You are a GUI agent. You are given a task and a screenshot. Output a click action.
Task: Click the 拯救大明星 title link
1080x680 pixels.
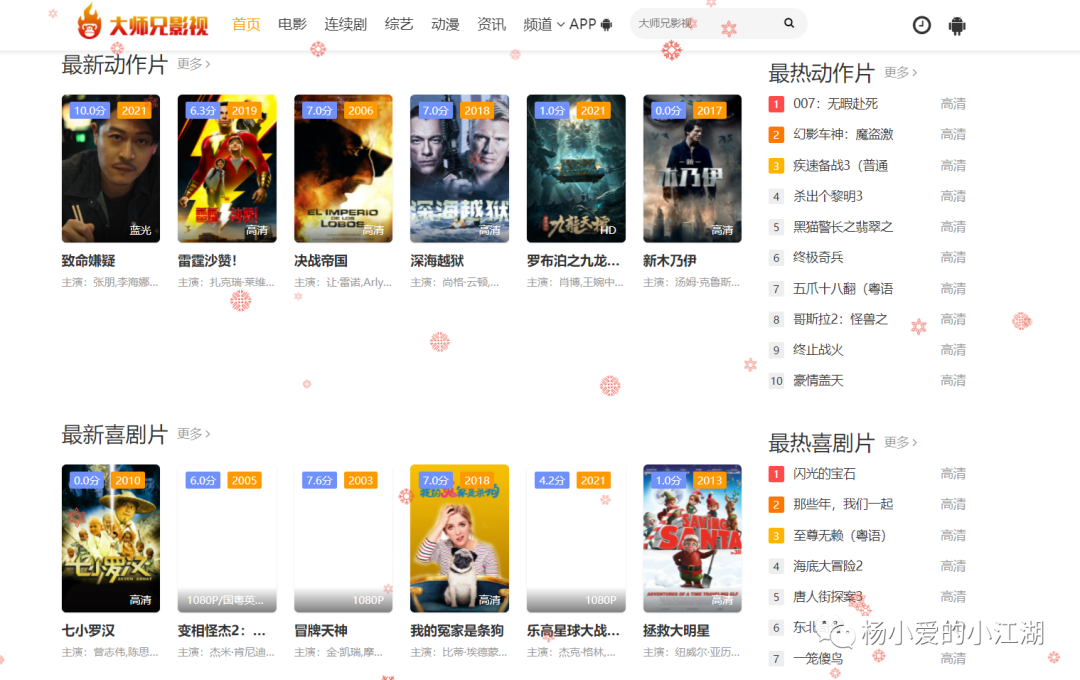pos(676,631)
